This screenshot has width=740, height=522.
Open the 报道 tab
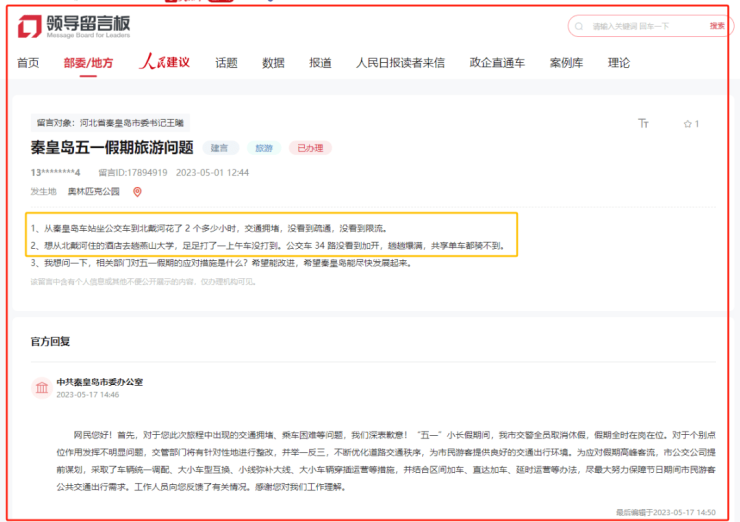320,63
